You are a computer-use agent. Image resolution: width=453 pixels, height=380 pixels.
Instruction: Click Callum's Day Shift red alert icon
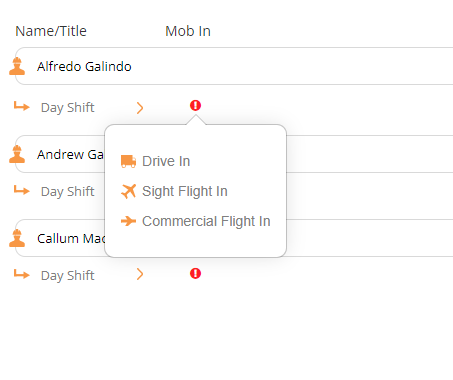click(195, 273)
